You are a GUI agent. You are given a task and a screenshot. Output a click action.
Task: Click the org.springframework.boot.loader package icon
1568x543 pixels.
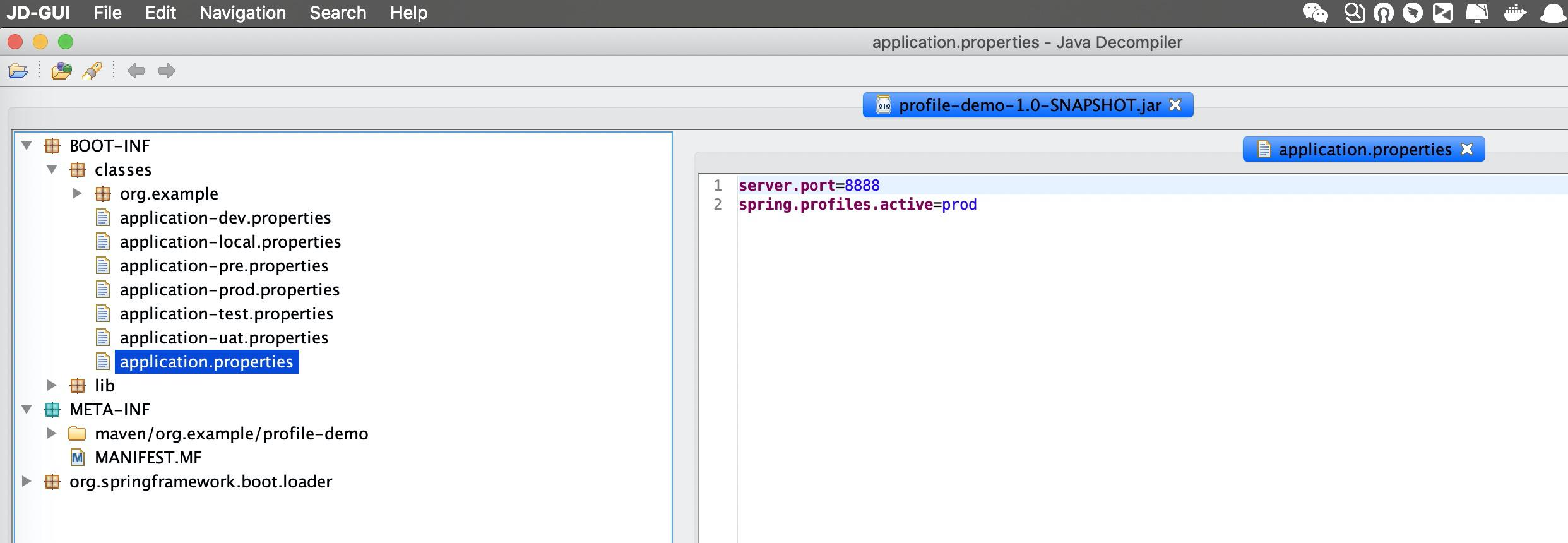click(x=52, y=482)
